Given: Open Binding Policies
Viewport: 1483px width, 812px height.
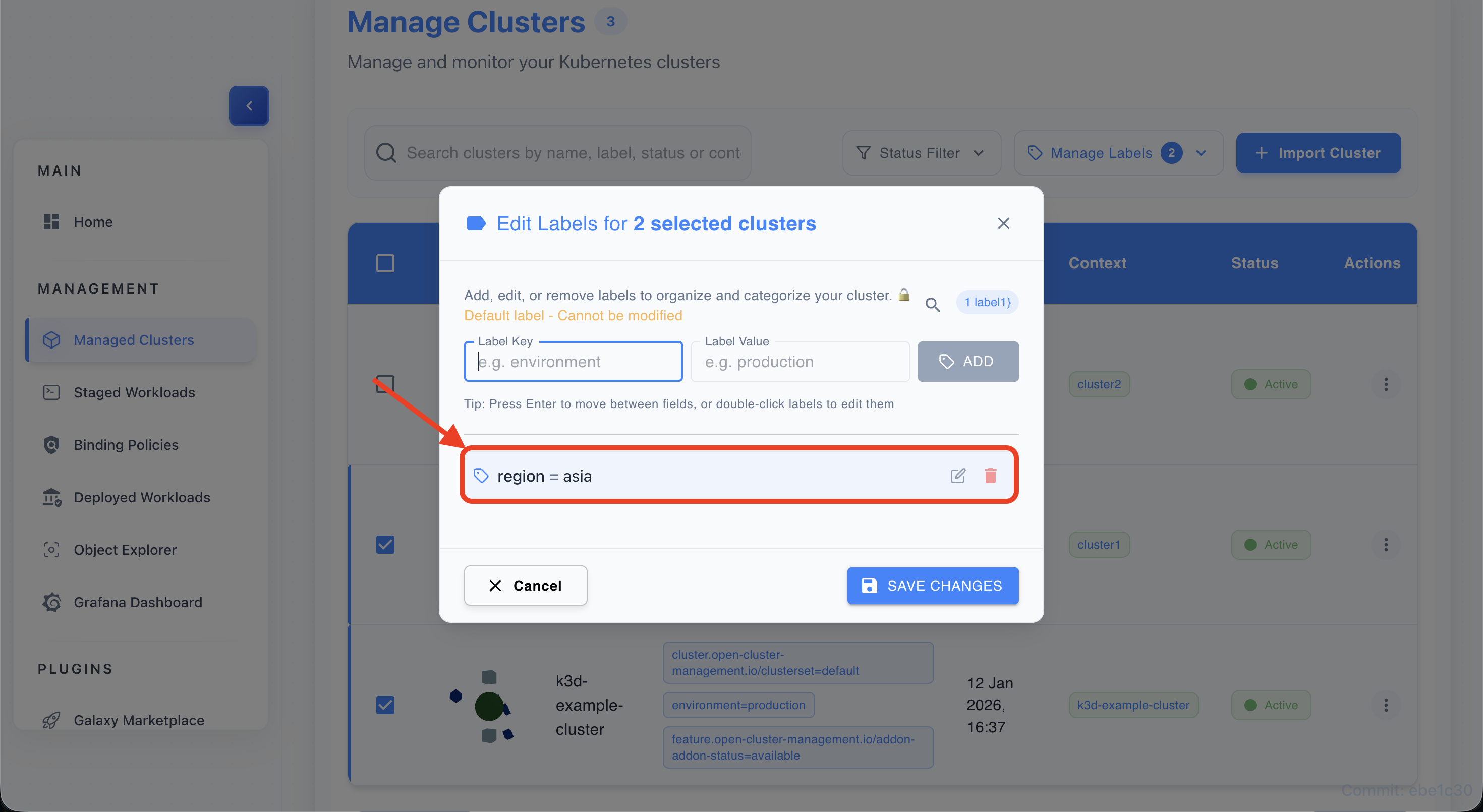Looking at the screenshot, I should coord(126,444).
